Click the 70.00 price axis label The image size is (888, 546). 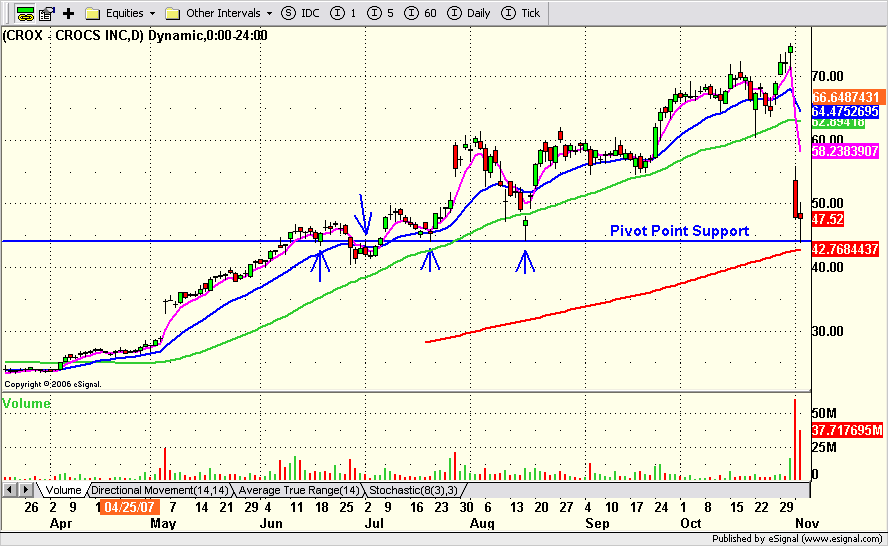click(827, 76)
